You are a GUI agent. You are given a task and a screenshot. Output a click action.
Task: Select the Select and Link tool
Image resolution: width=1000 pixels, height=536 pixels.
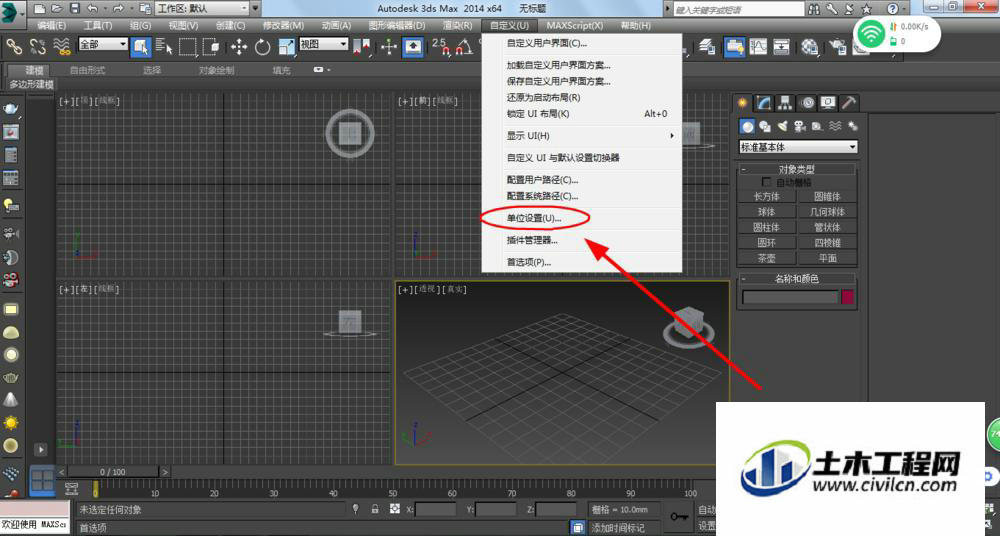14,47
